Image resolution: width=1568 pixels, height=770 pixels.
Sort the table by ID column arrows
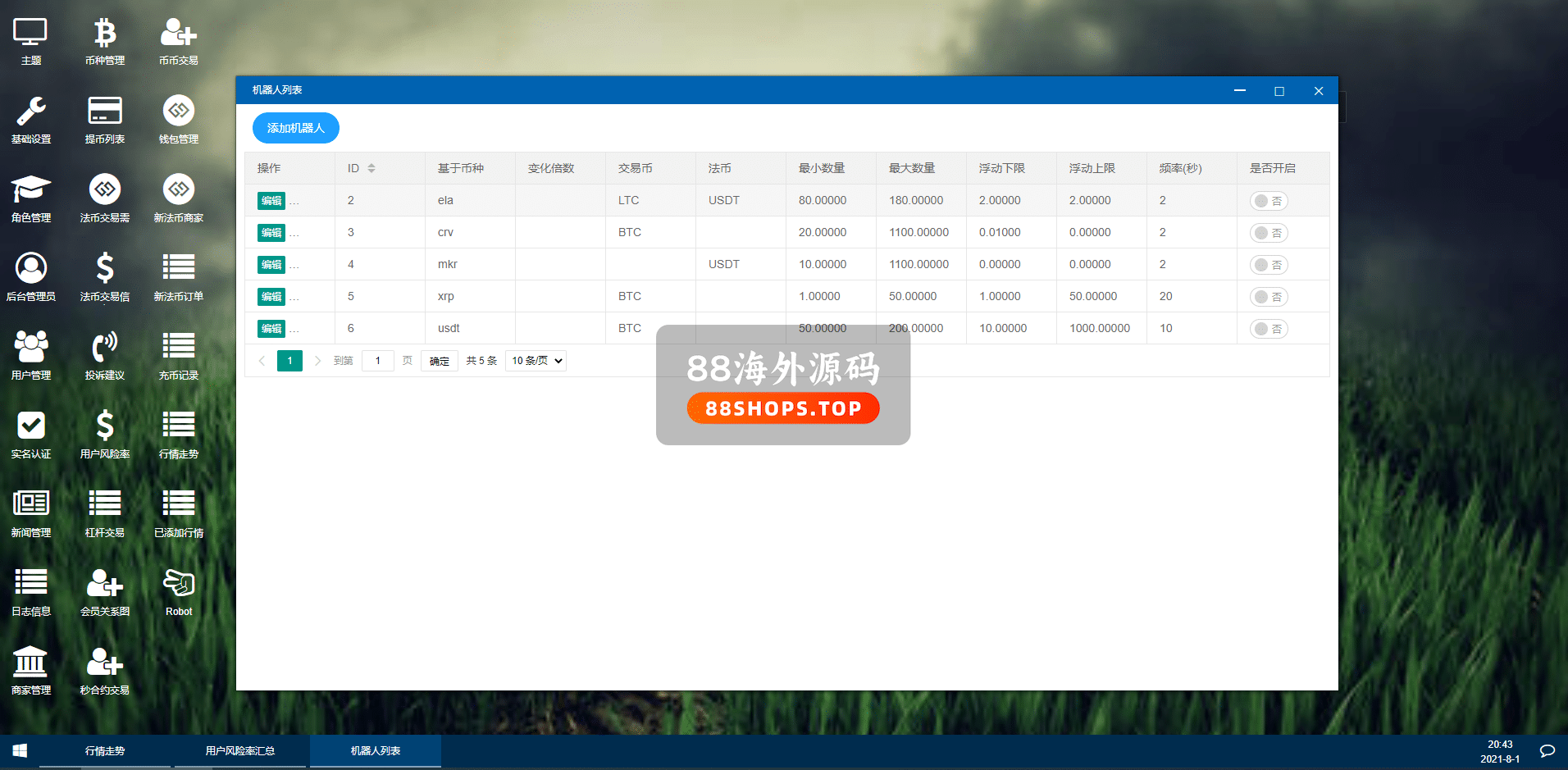coord(371,168)
